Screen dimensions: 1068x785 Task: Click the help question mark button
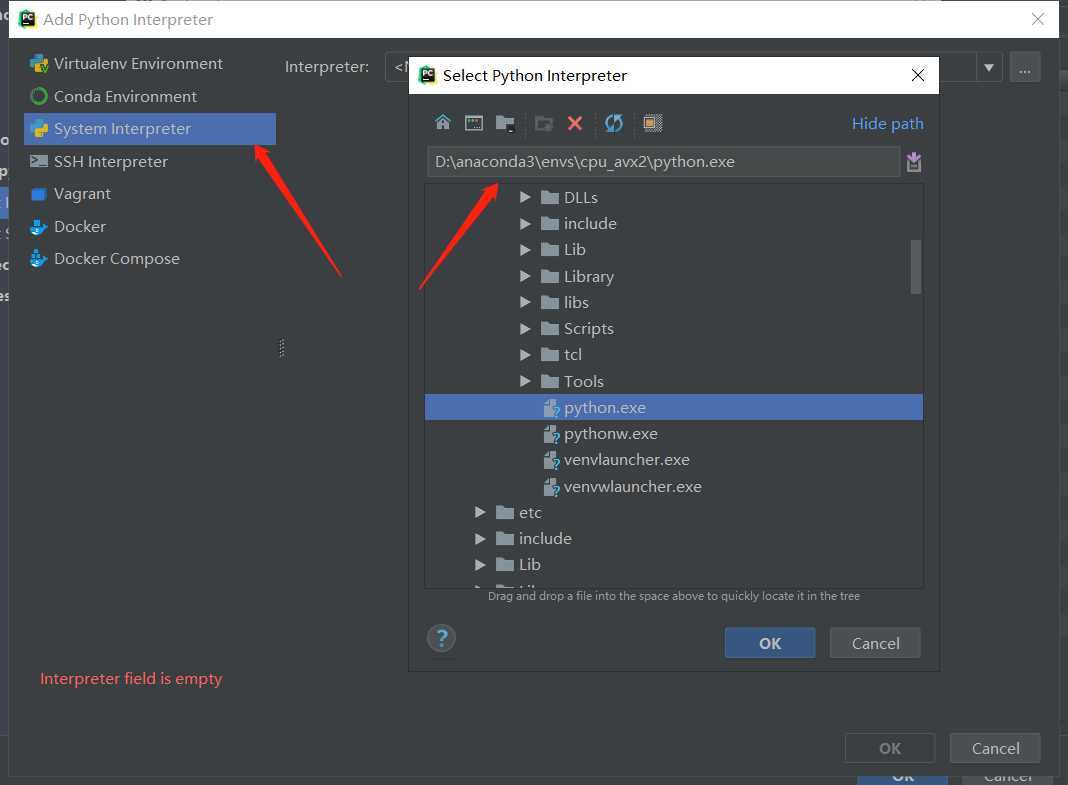441,639
